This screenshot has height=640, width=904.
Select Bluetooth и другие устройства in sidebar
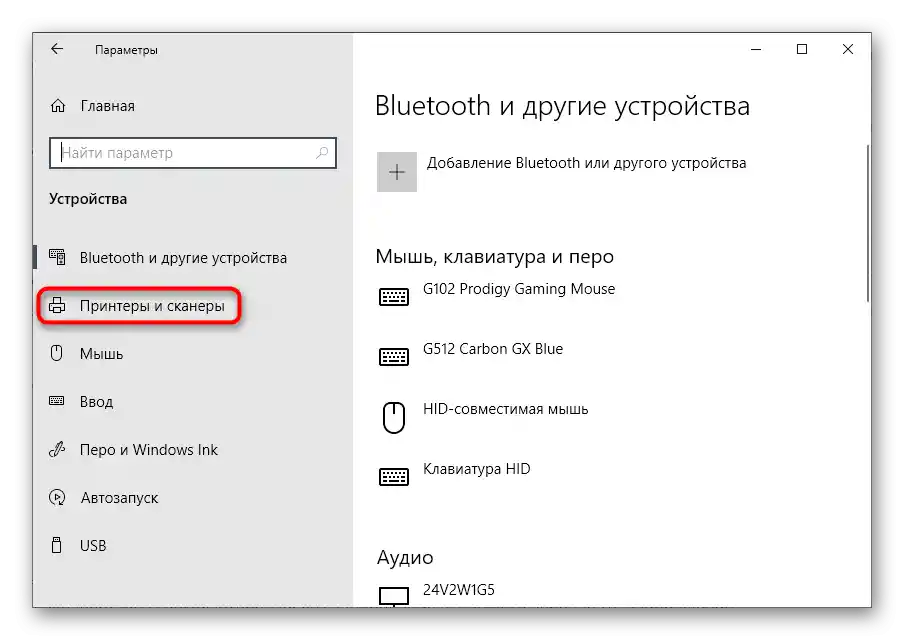coord(183,258)
